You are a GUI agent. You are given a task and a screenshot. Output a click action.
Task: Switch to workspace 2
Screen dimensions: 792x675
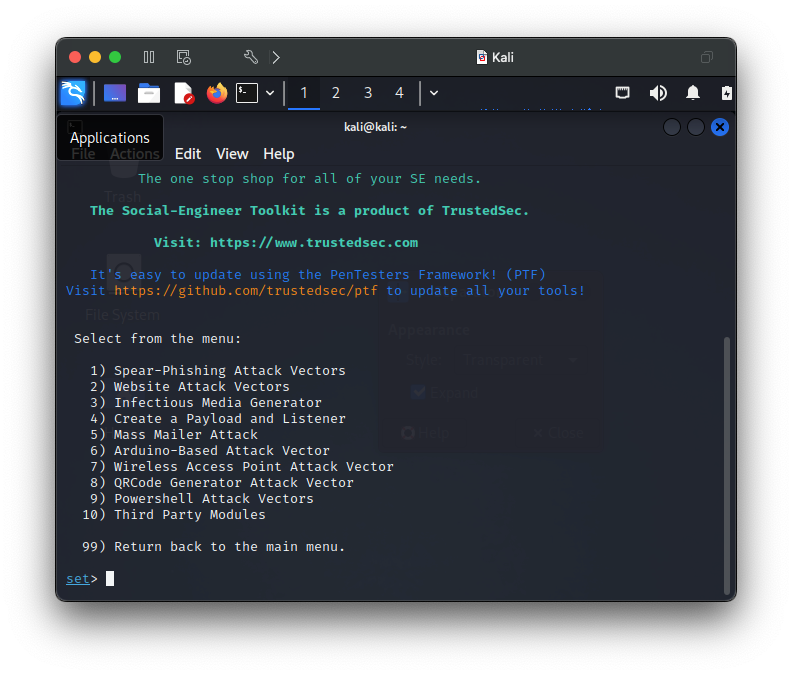point(335,93)
